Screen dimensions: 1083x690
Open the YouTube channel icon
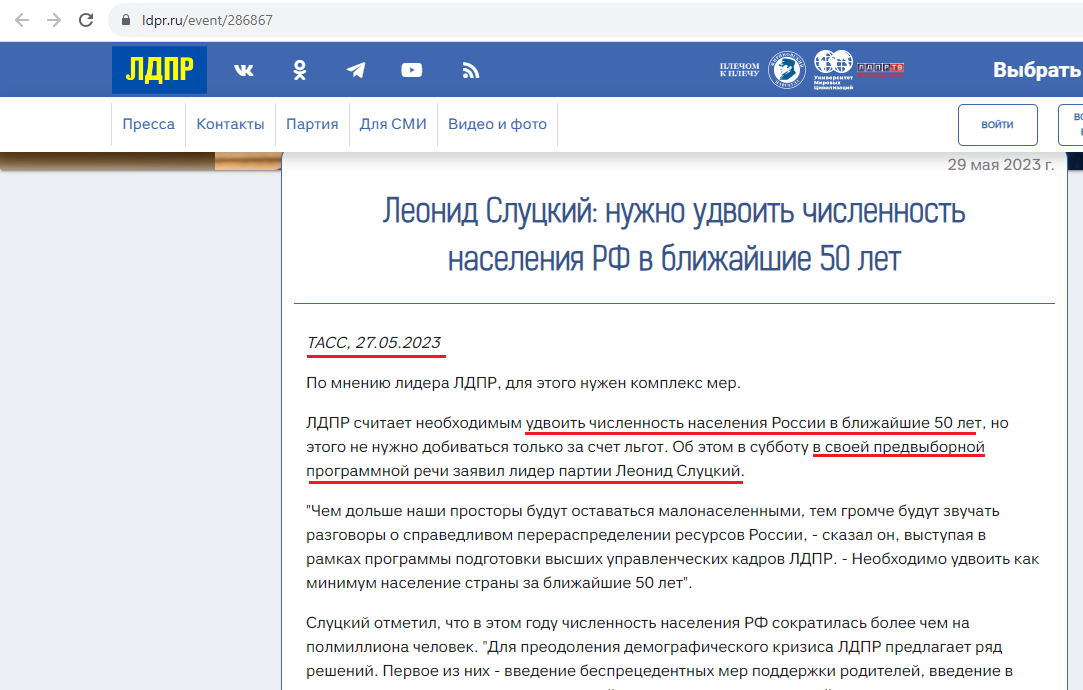412,70
